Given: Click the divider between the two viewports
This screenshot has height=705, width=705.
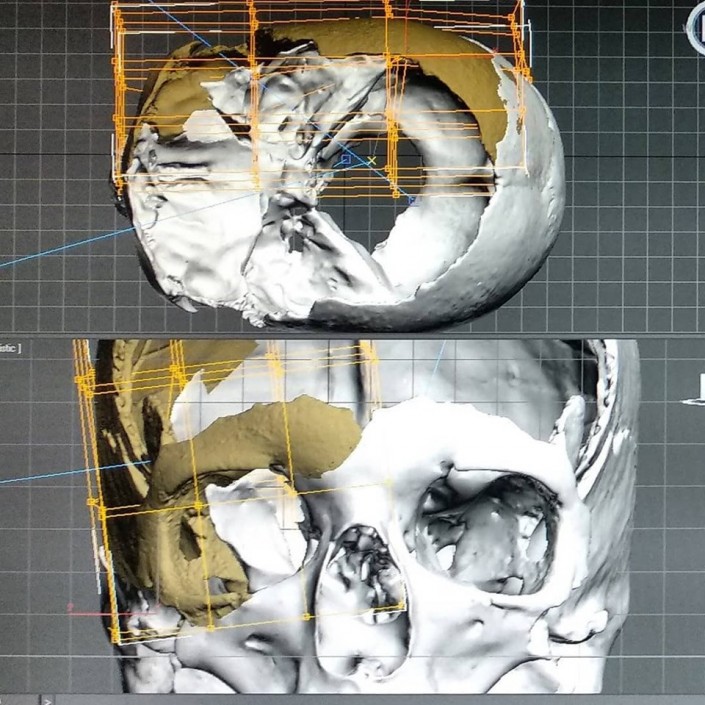Looking at the screenshot, I should pyautogui.click(x=352, y=336).
